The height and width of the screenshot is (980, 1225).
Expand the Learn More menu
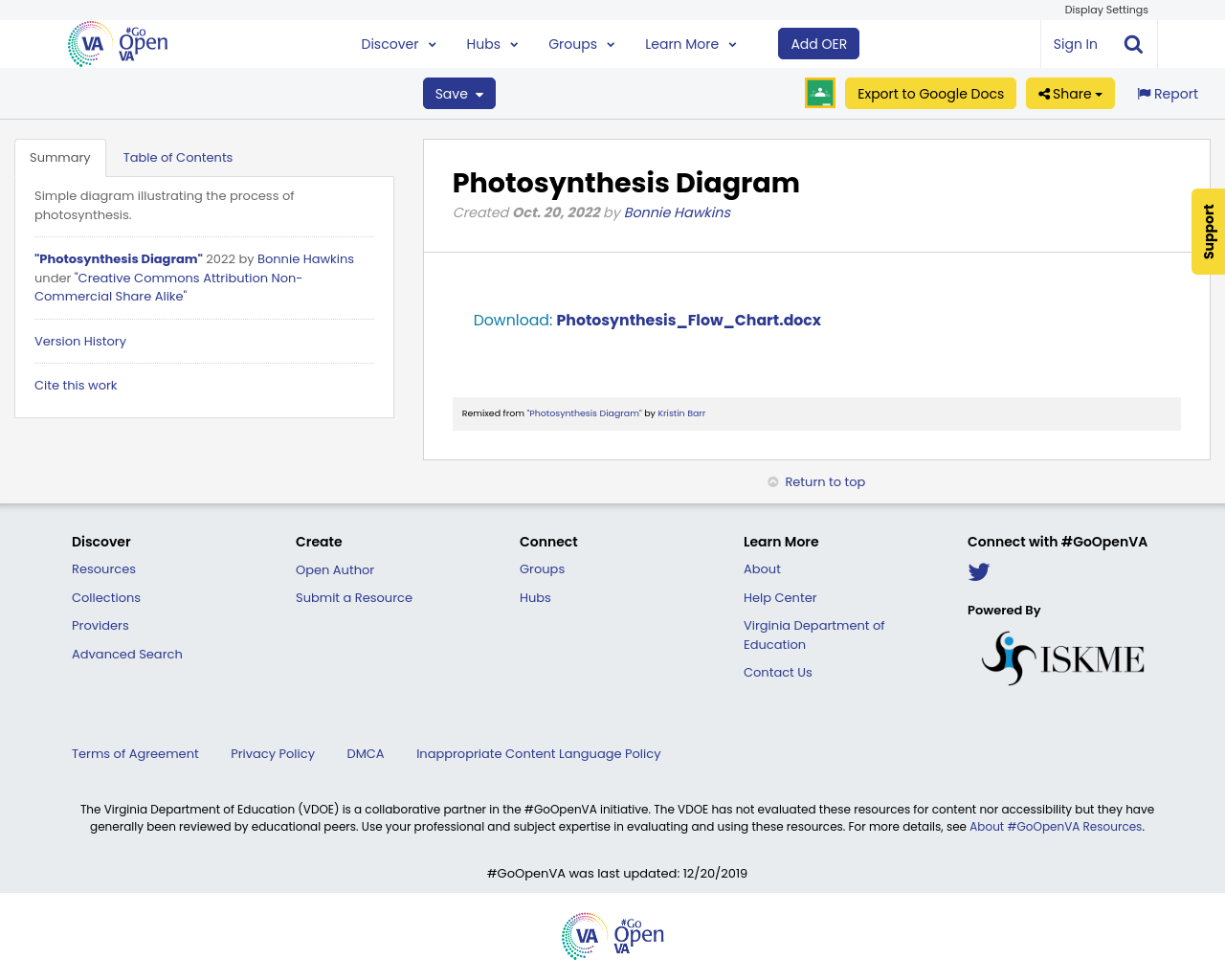[x=689, y=42]
